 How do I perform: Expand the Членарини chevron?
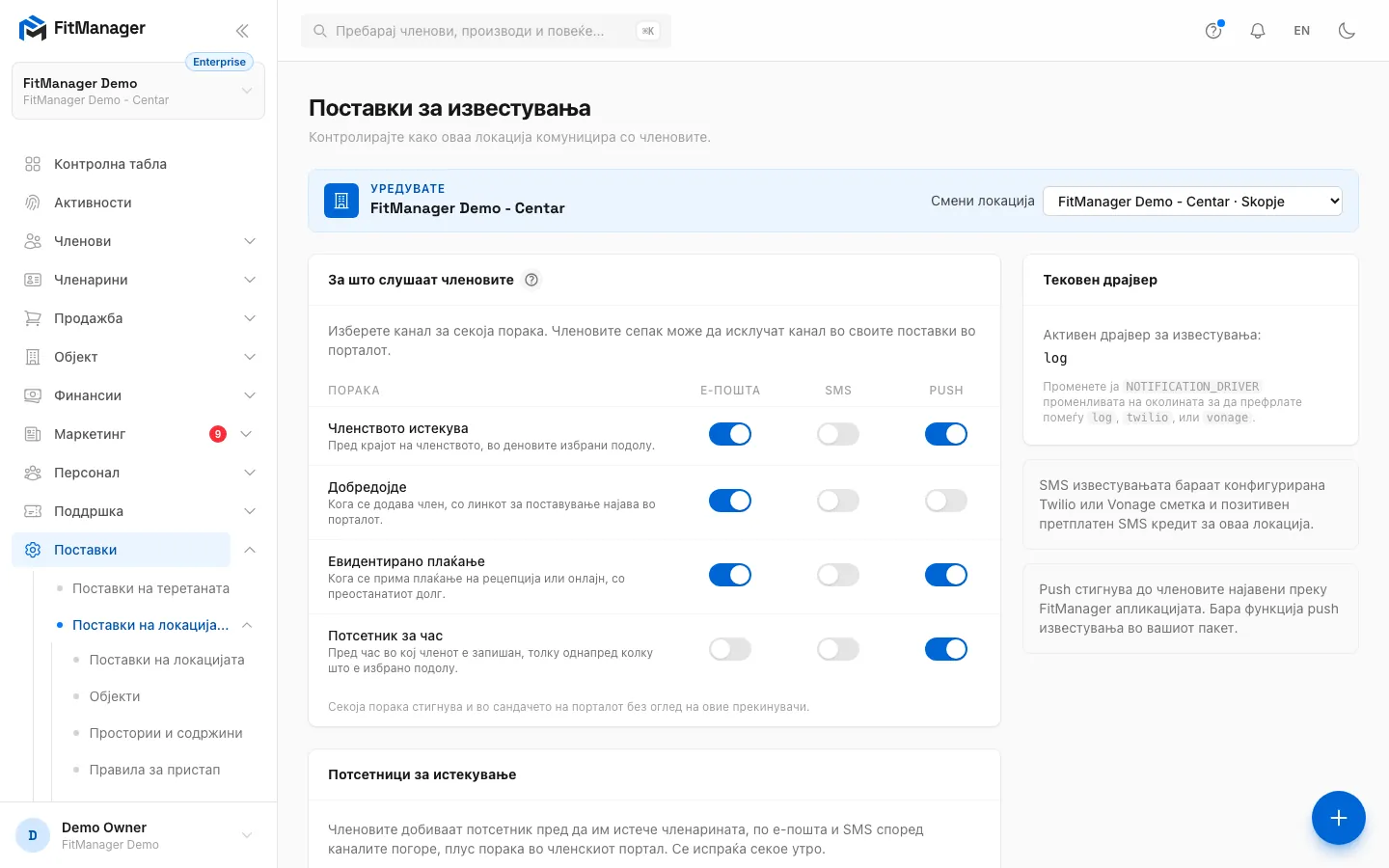tap(250, 280)
